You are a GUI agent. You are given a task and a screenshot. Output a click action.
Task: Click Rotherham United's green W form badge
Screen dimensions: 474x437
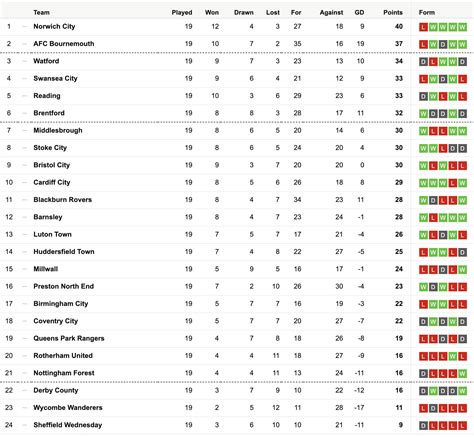point(453,356)
